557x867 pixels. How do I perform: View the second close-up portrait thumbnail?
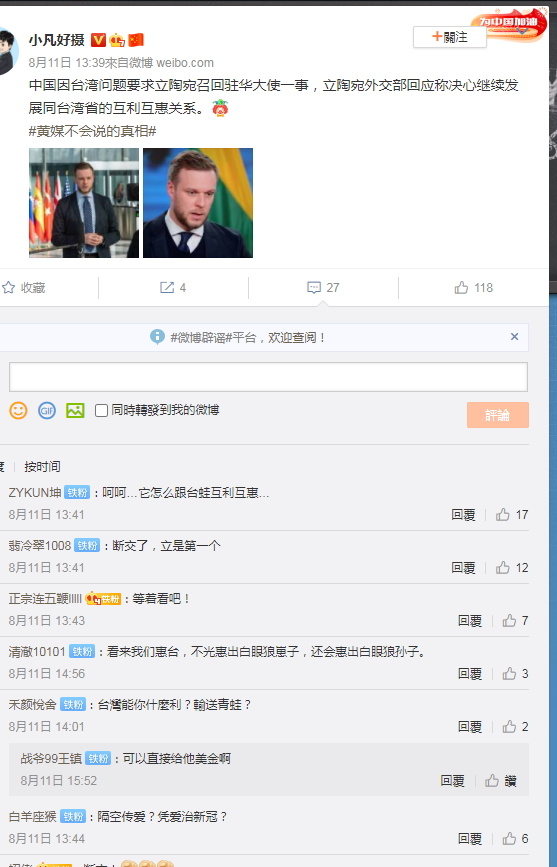[x=198, y=203]
